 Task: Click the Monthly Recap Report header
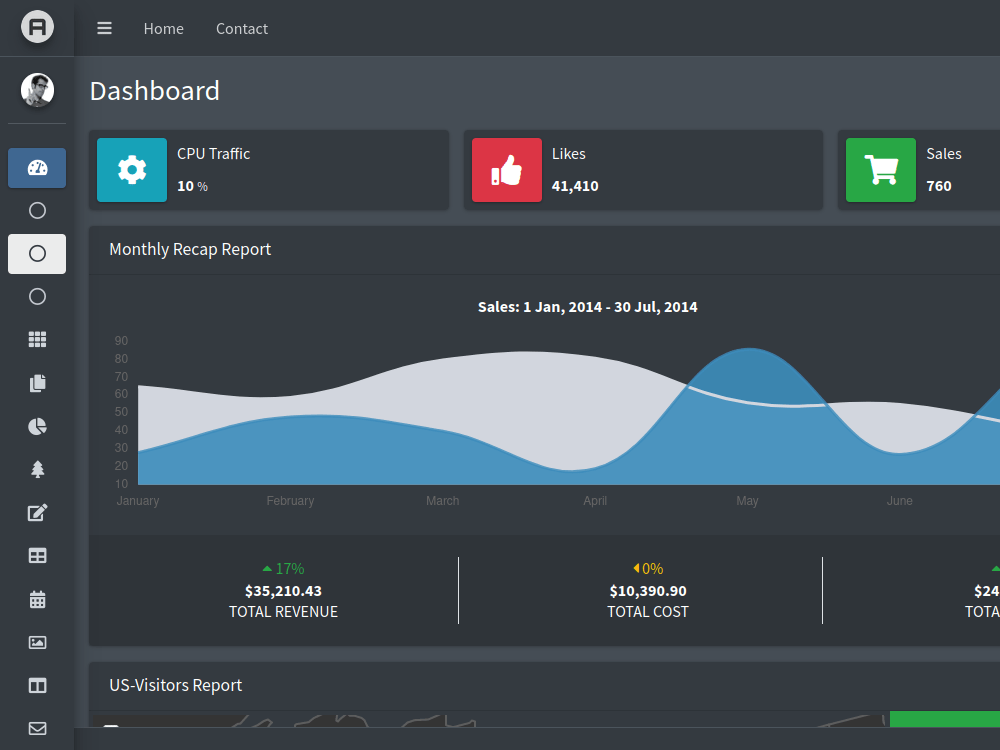pos(190,249)
